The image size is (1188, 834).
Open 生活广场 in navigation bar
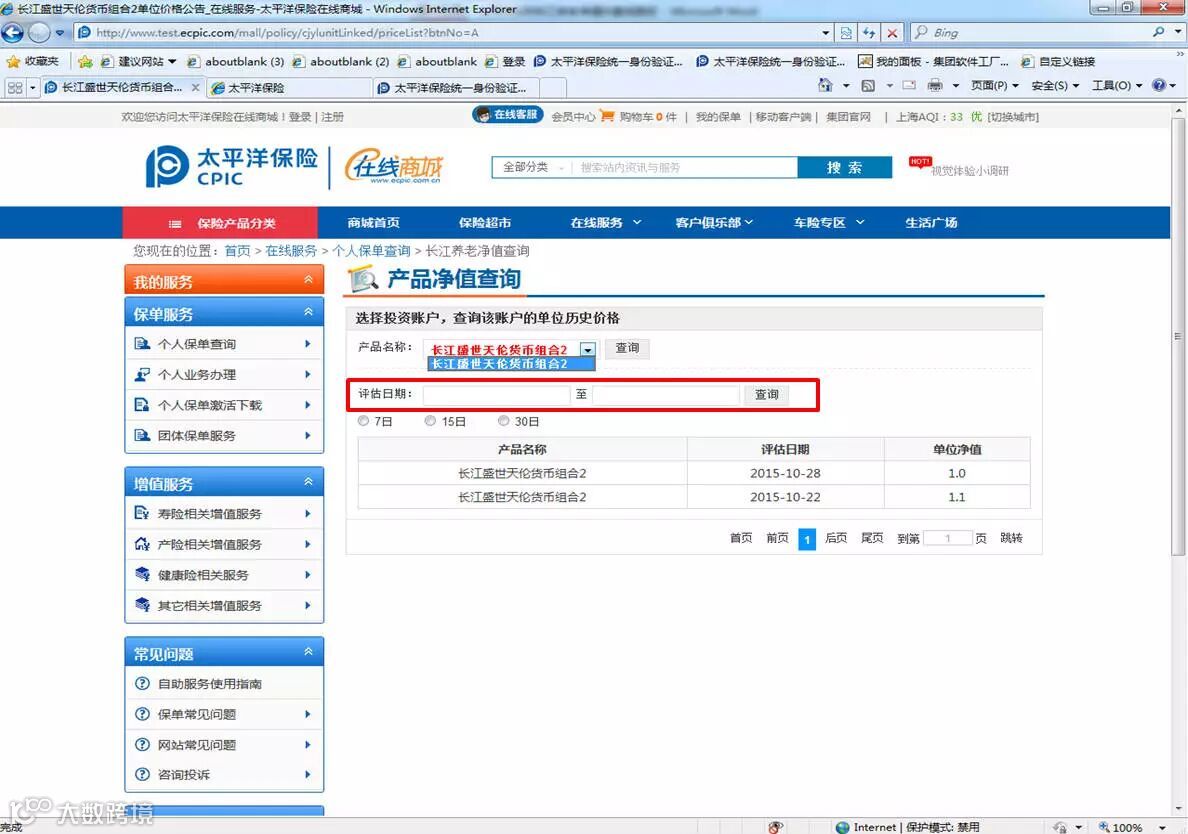pyautogui.click(x=931, y=223)
